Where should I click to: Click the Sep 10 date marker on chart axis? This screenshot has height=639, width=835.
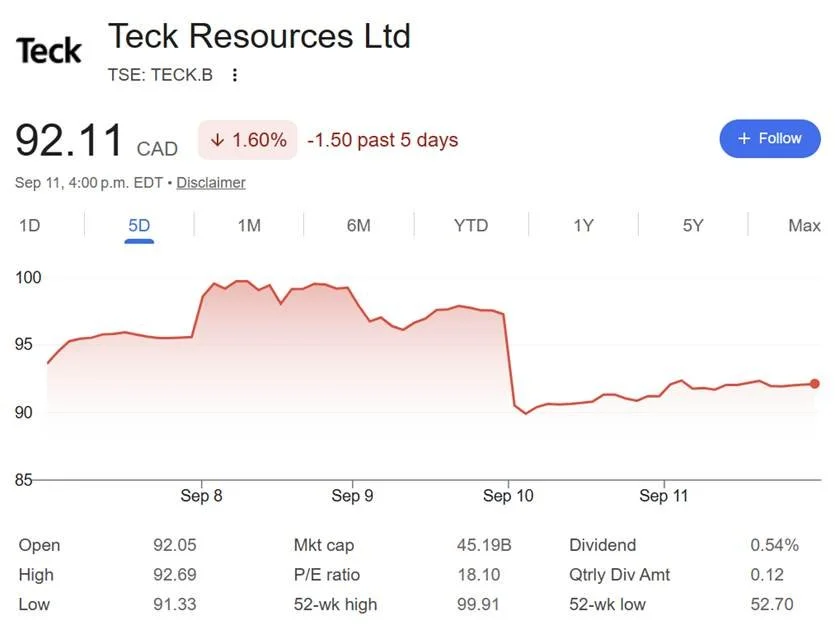pos(508,496)
